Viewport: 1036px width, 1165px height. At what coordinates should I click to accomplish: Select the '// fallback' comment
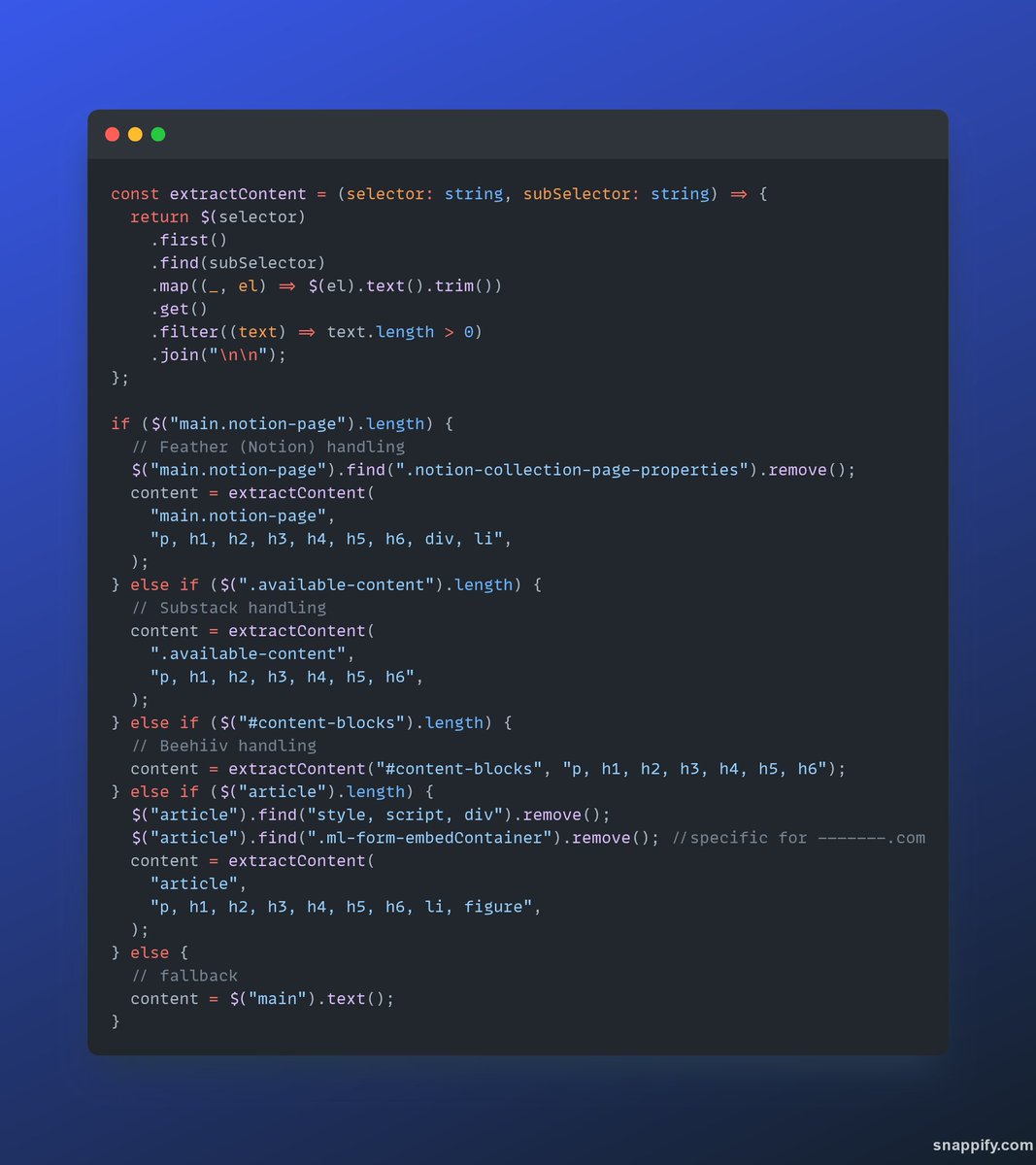[x=184, y=976]
